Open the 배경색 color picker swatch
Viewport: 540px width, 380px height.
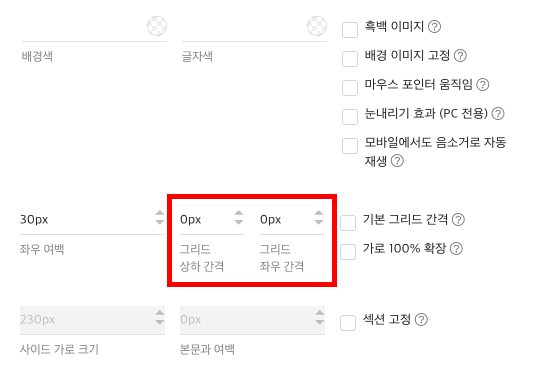(x=157, y=26)
